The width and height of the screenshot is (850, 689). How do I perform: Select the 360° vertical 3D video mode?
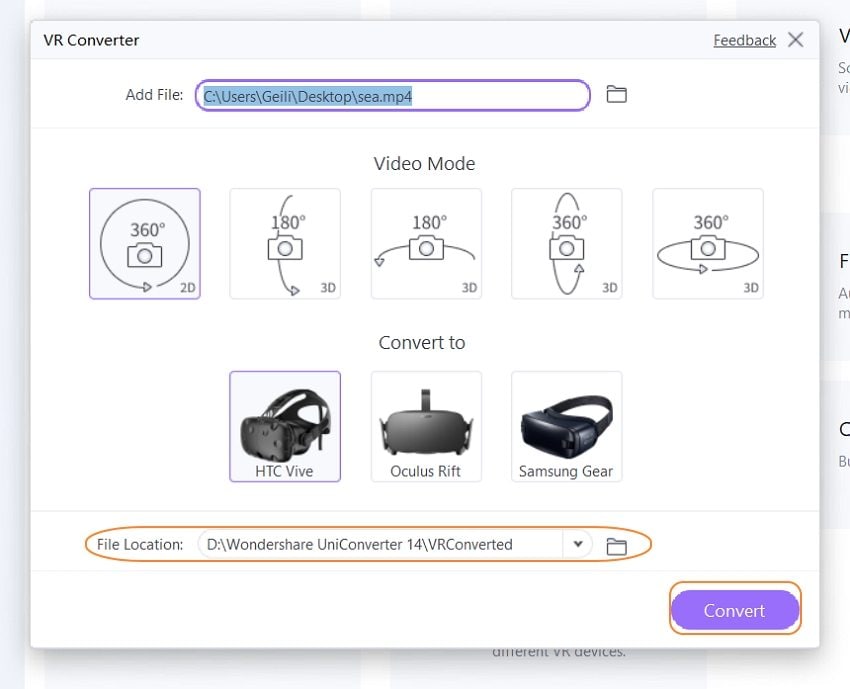pyautogui.click(x=566, y=243)
